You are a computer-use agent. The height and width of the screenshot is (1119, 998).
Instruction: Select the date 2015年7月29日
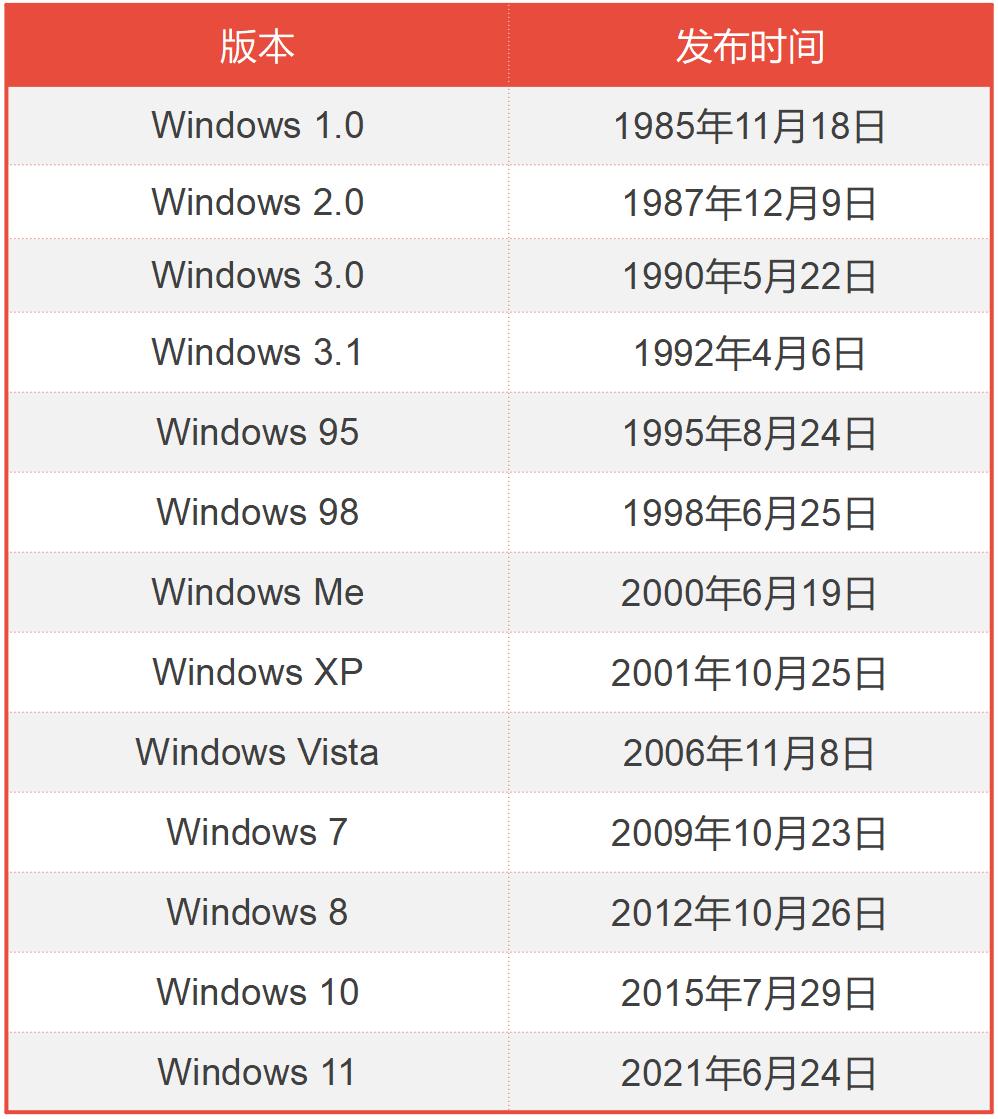click(748, 993)
